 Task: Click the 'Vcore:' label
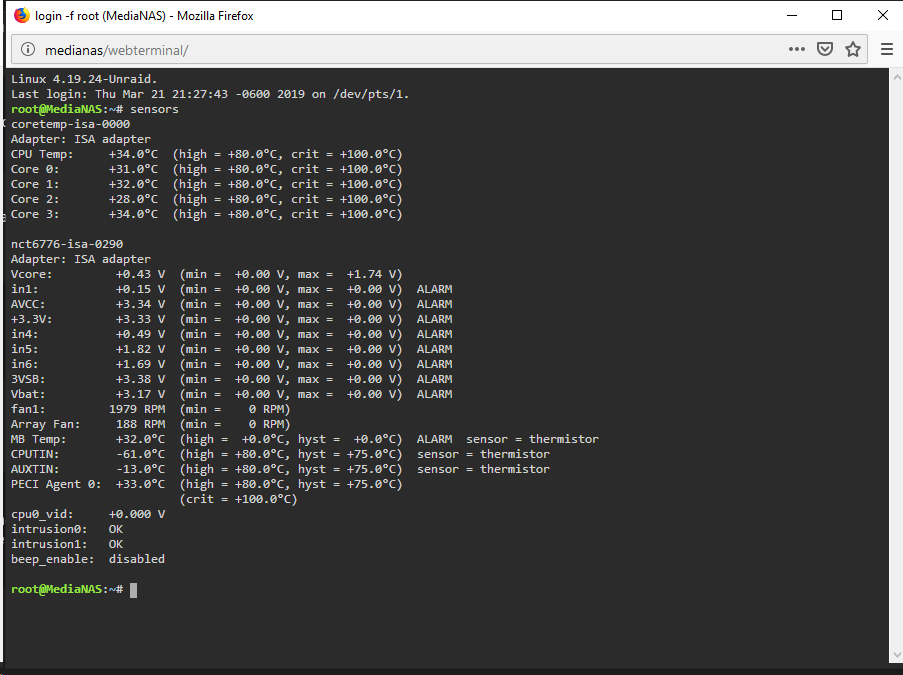pyautogui.click(x=32, y=274)
